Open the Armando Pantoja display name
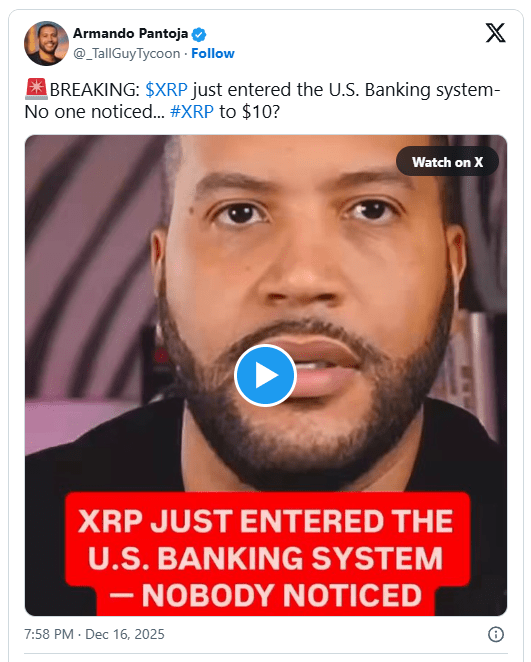Viewport: 531px width, 662px height. pyautogui.click(x=130, y=33)
